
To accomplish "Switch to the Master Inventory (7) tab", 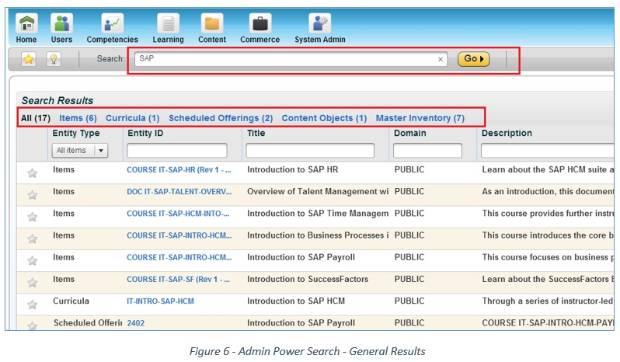I will (x=420, y=118).
